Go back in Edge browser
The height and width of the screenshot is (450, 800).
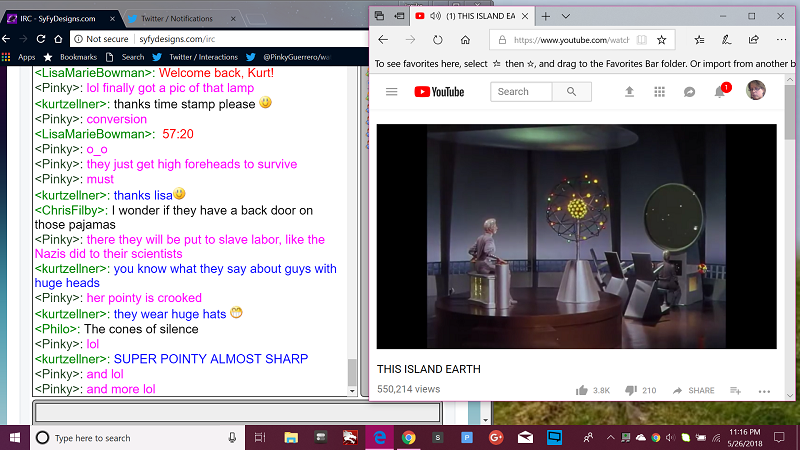(383, 40)
